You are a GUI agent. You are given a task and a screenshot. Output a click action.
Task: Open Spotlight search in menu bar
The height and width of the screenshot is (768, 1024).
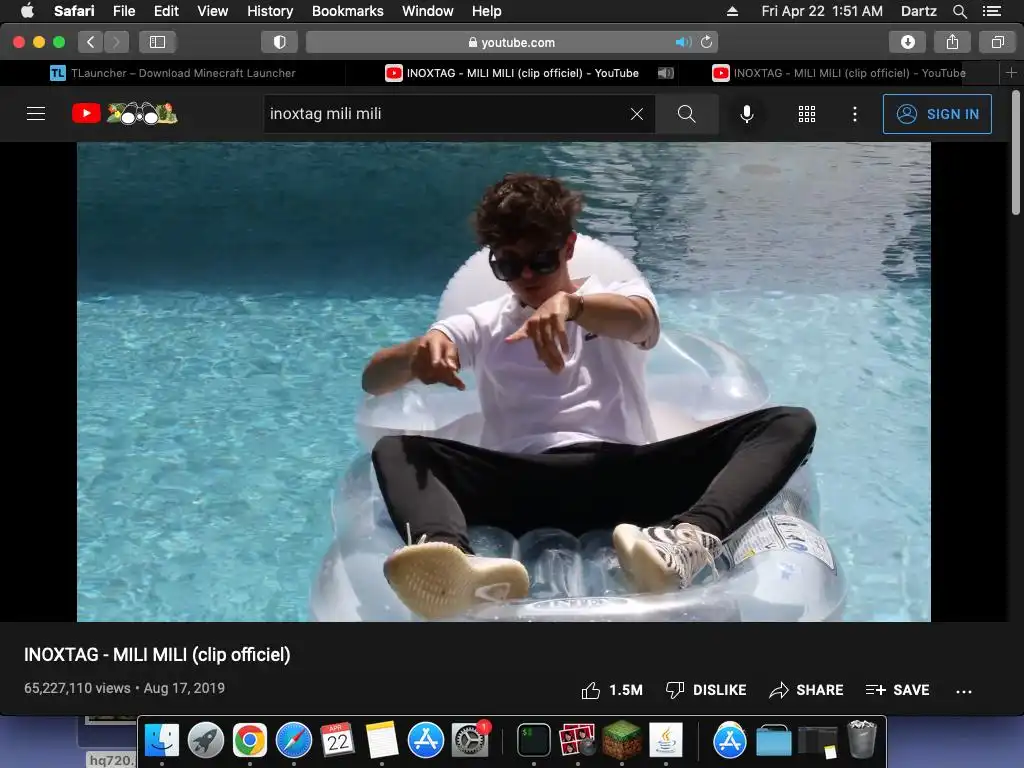click(x=959, y=11)
